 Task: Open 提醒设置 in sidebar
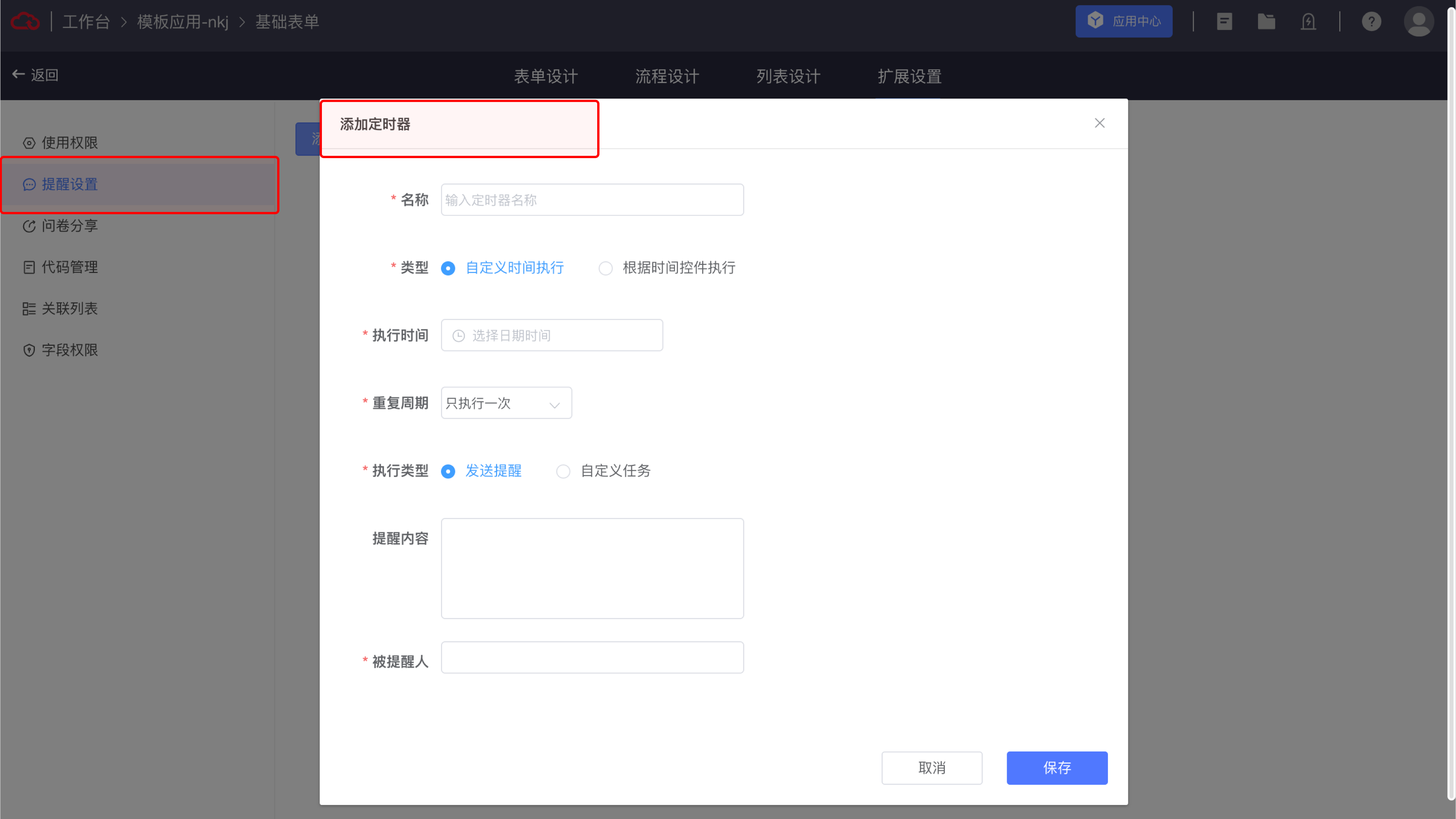pos(137,184)
